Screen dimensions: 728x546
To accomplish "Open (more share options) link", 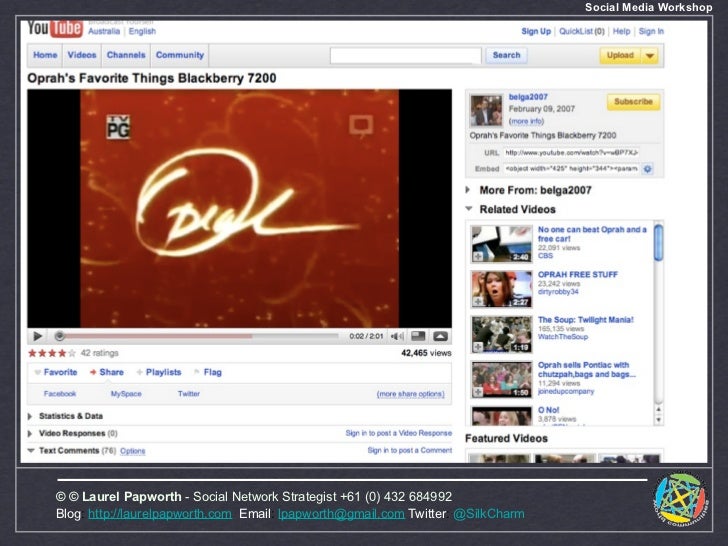I will point(410,394).
